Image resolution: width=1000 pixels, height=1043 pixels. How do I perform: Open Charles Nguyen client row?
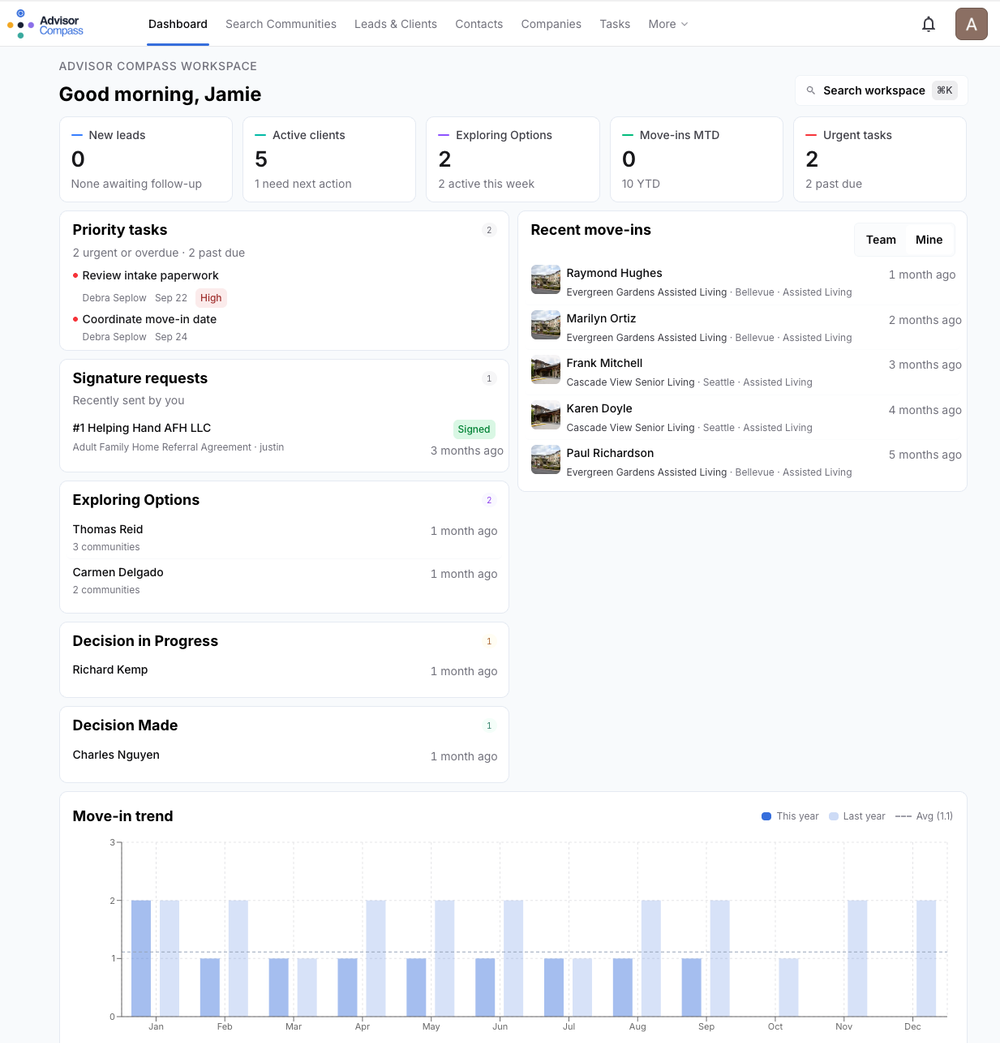284,756
